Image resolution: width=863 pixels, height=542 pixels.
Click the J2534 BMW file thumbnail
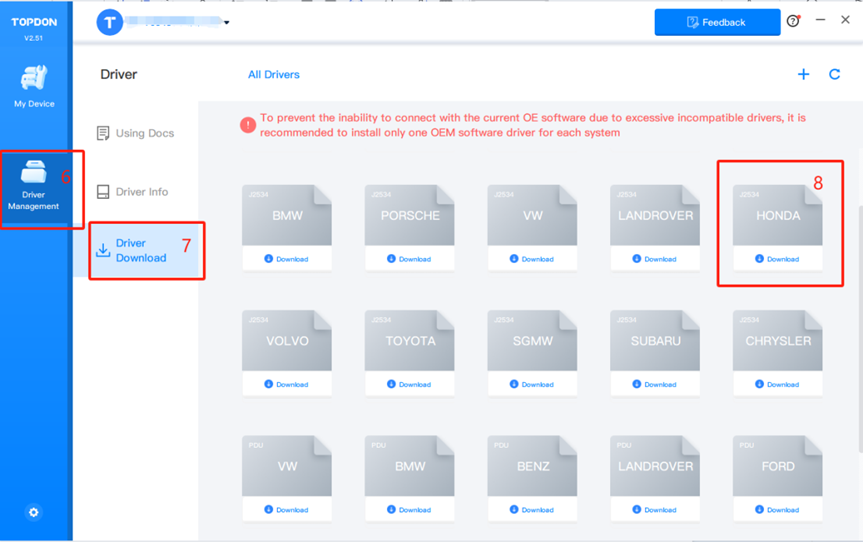pyautogui.click(x=287, y=215)
